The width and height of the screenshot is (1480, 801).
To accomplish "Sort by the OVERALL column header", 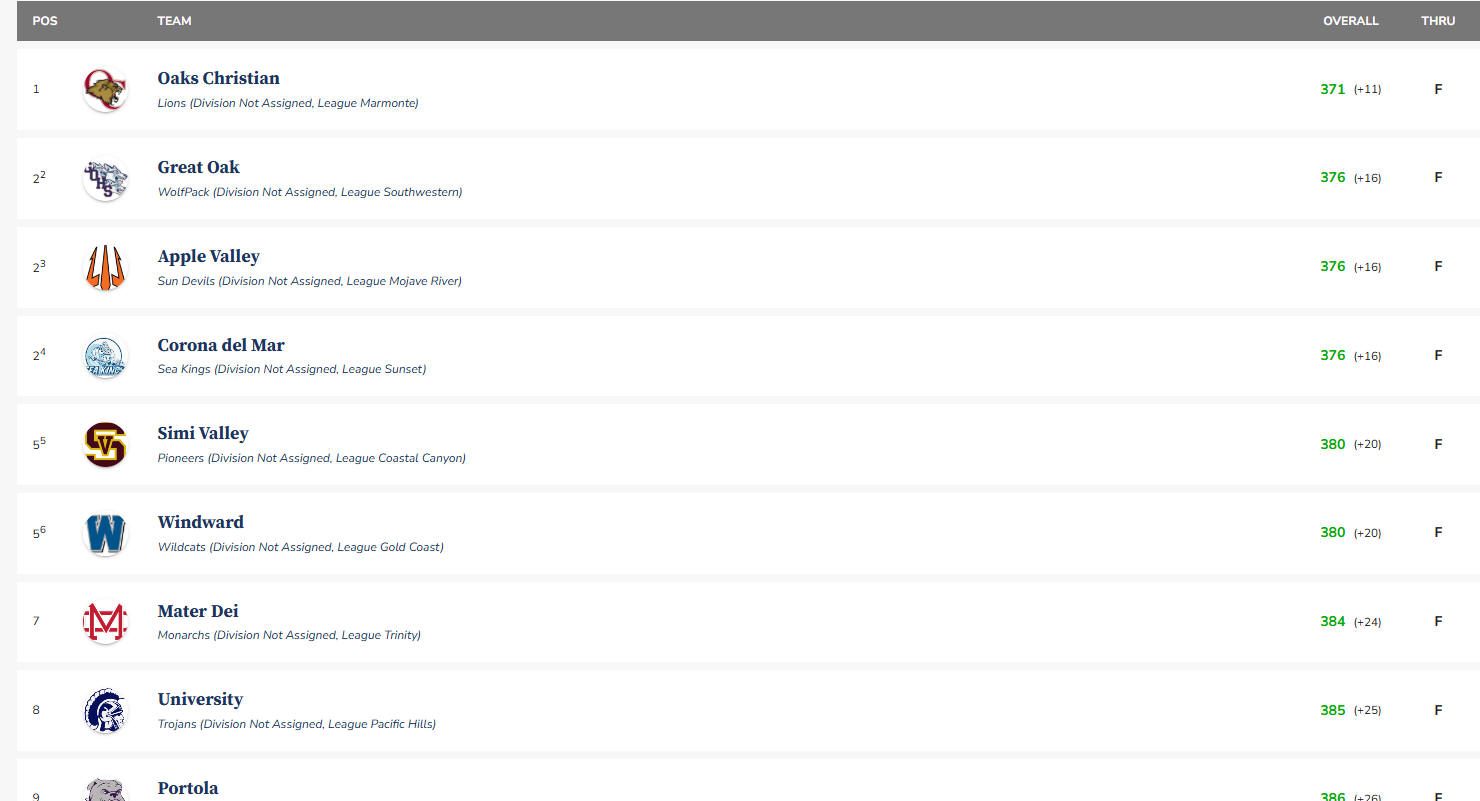I will coord(1350,21).
